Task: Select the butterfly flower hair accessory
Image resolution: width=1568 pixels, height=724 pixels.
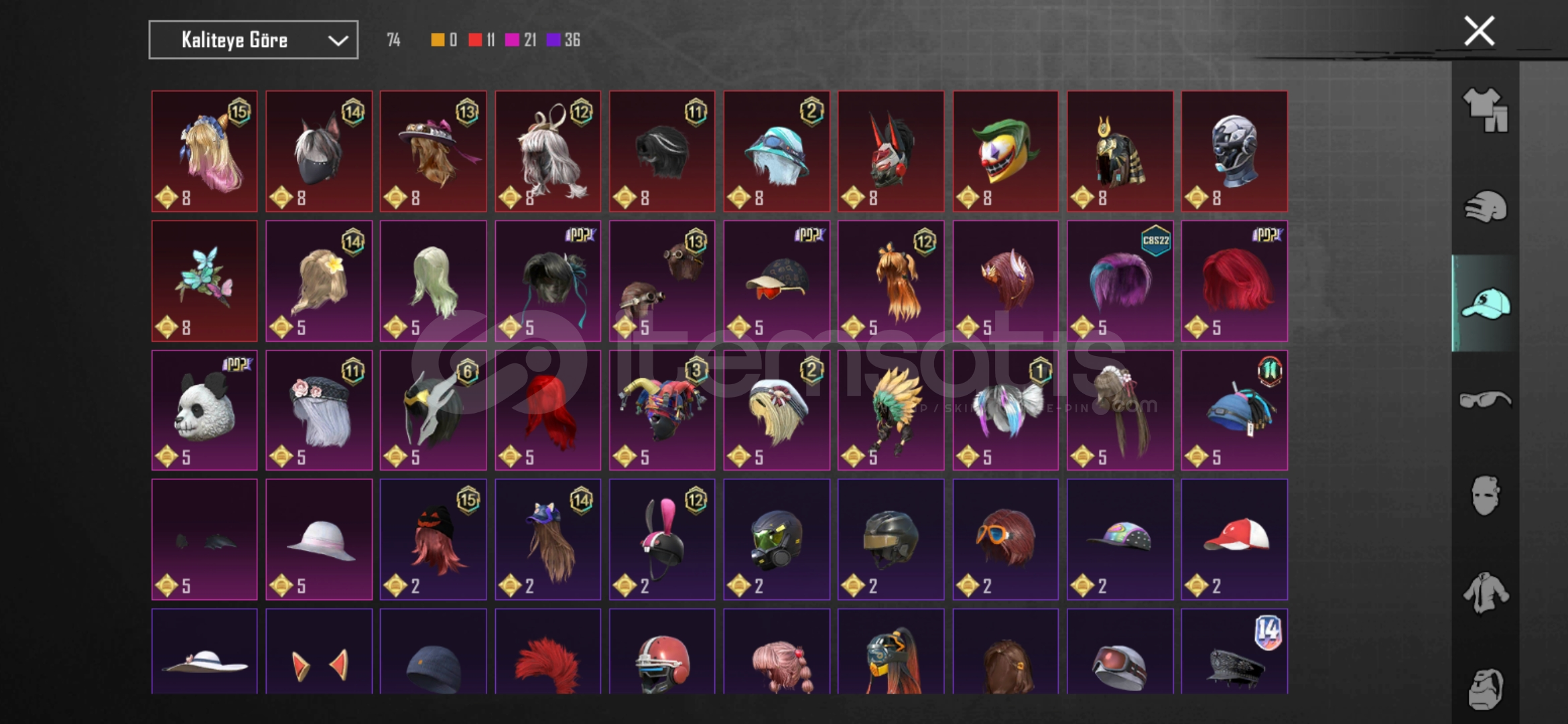Action: tap(204, 281)
